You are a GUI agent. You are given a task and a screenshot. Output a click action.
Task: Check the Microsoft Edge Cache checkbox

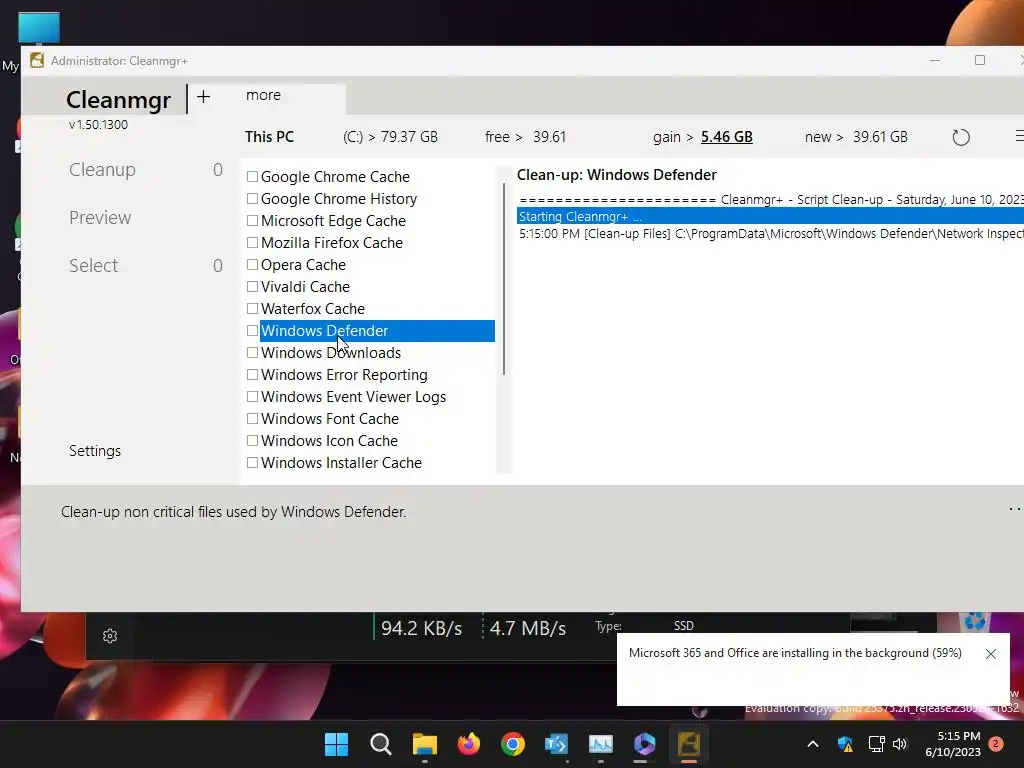pyautogui.click(x=252, y=221)
